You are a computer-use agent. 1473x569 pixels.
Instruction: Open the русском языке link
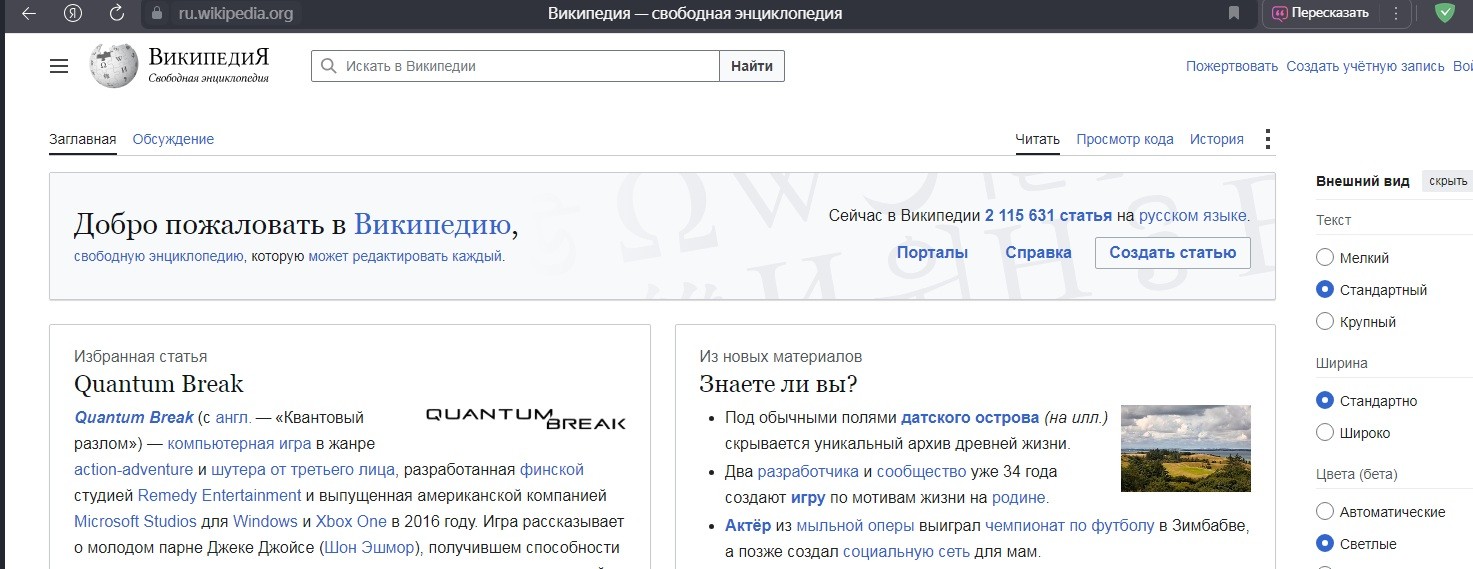1193,215
